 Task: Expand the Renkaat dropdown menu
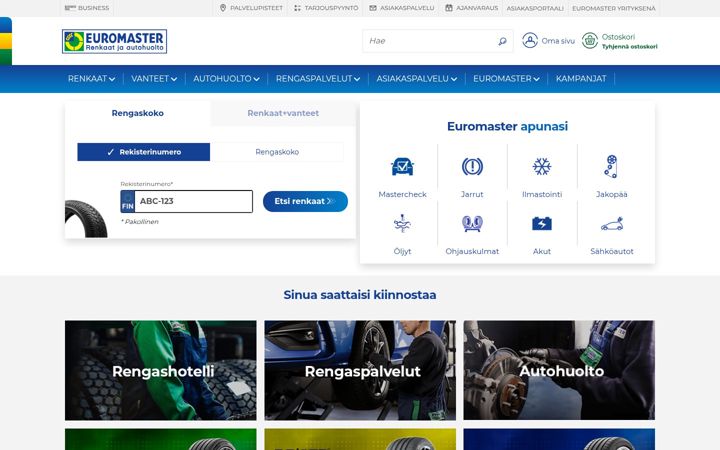91,79
